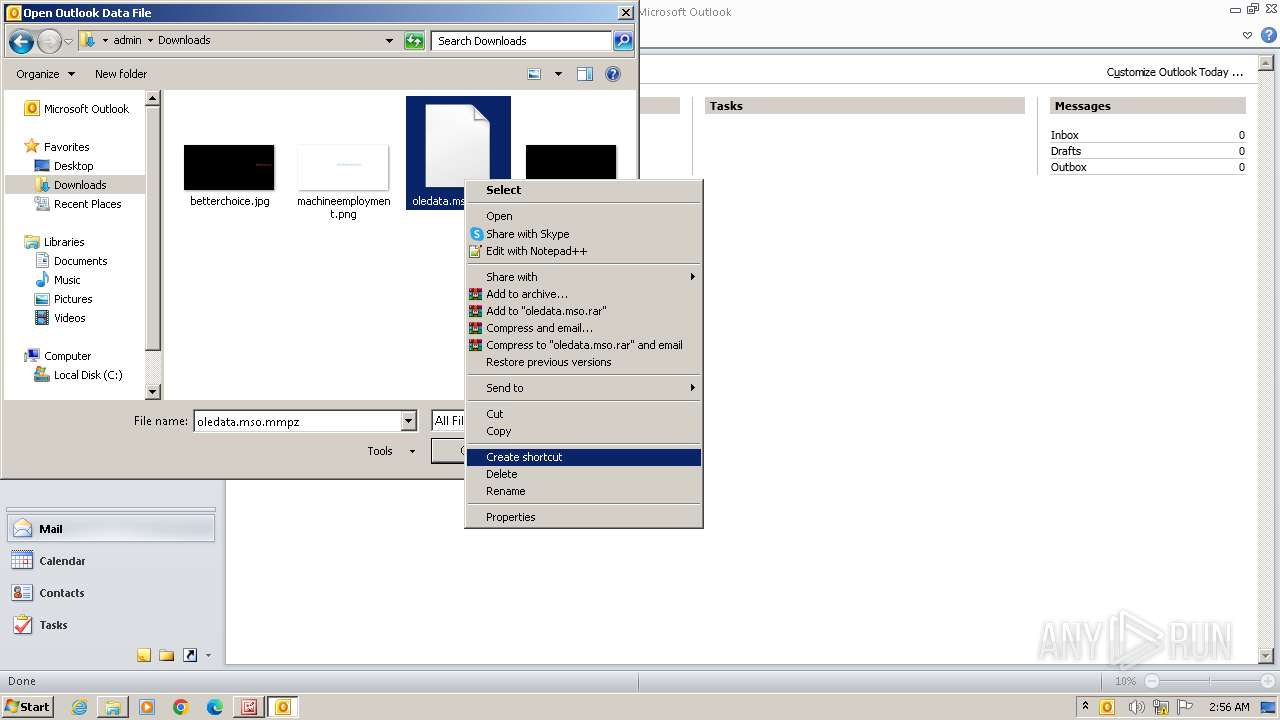Click the Forward navigation arrow button
This screenshot has width=1280, height=720.
coord(49,41)
